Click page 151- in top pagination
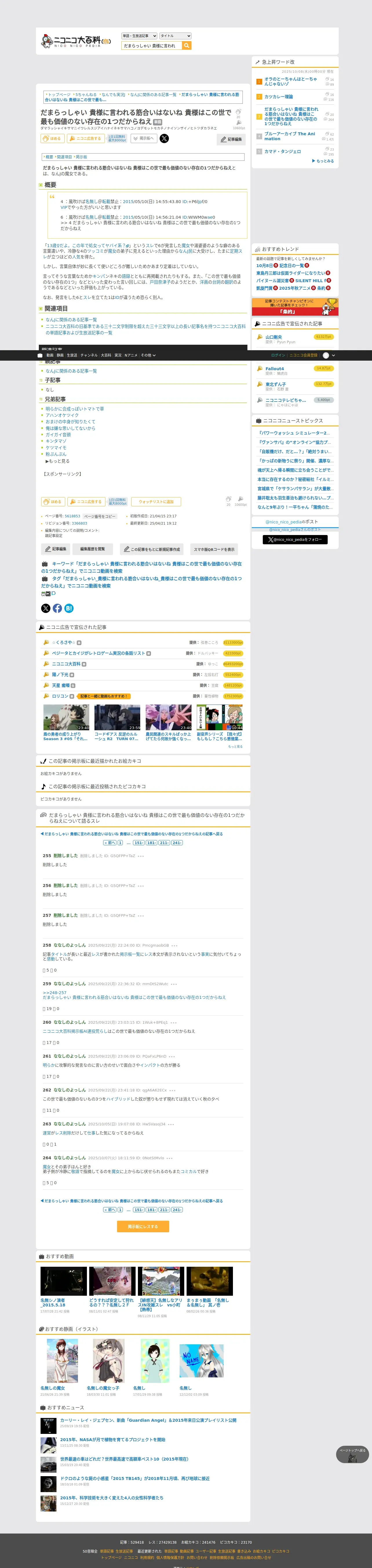The height and width of the screenshot is (1568, 372). (x=139, y=843)
